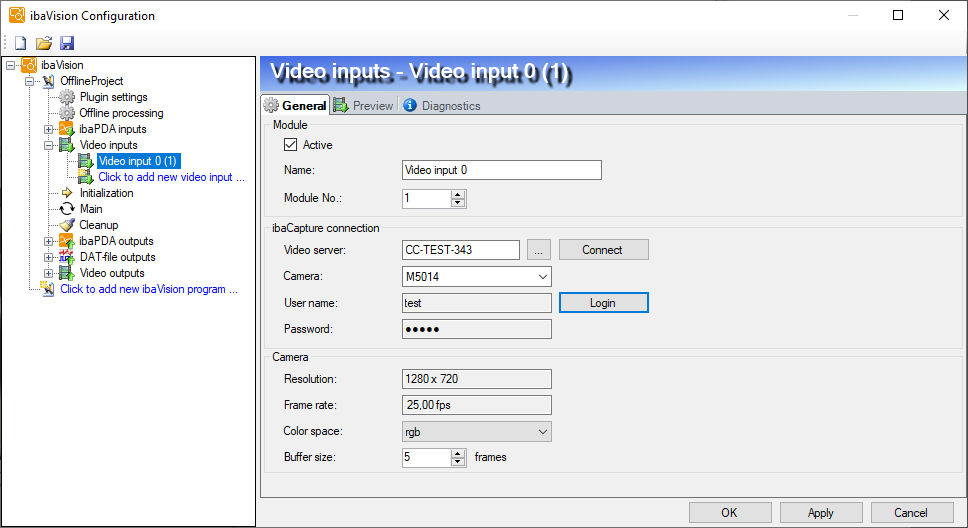Switch to the Diagnostics tab
The image size is (968, 528).
[442, 105]
